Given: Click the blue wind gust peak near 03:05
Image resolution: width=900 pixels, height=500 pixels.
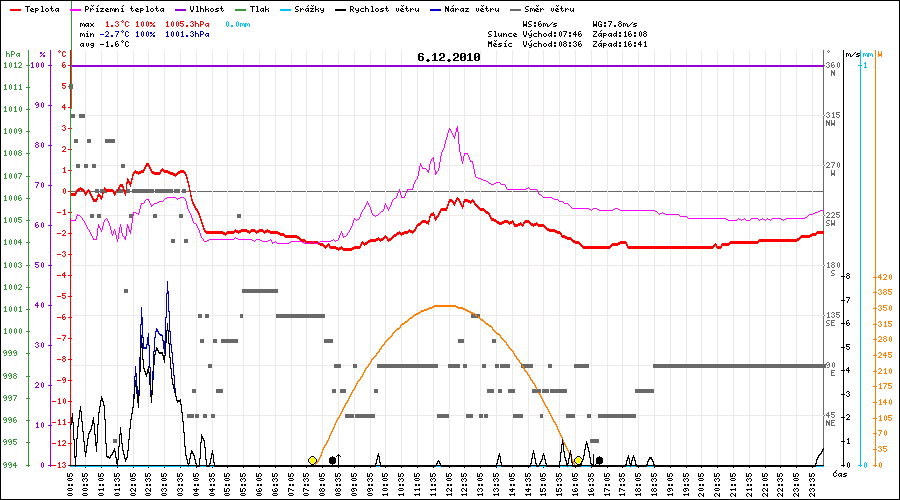Looking at the screenshot, I should click(168, 282).
